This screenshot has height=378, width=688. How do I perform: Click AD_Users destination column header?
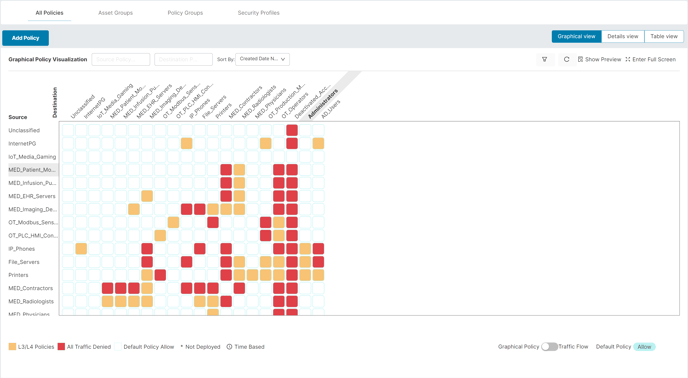click(x=331, y=109)
